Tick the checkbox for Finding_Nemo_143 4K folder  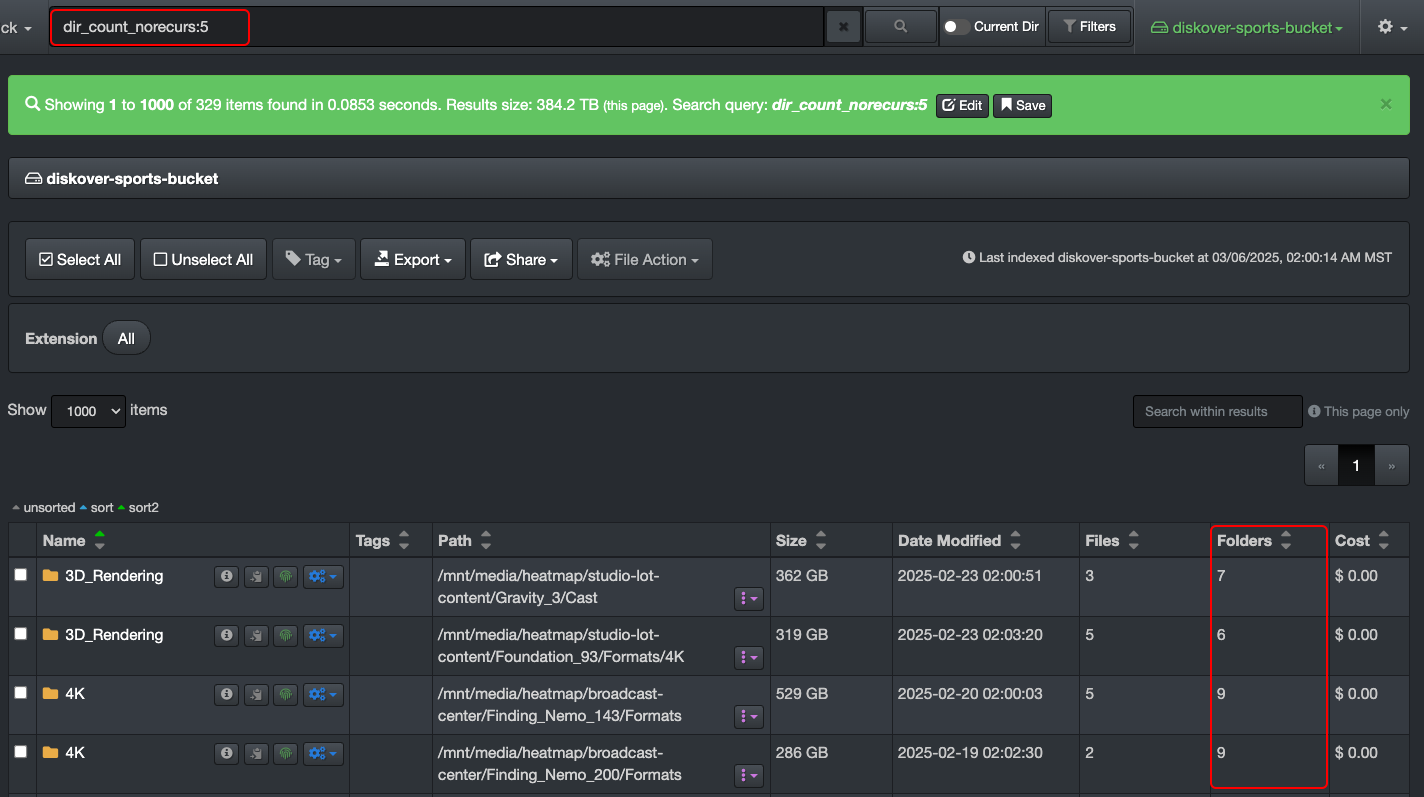[x=21, y=693]
